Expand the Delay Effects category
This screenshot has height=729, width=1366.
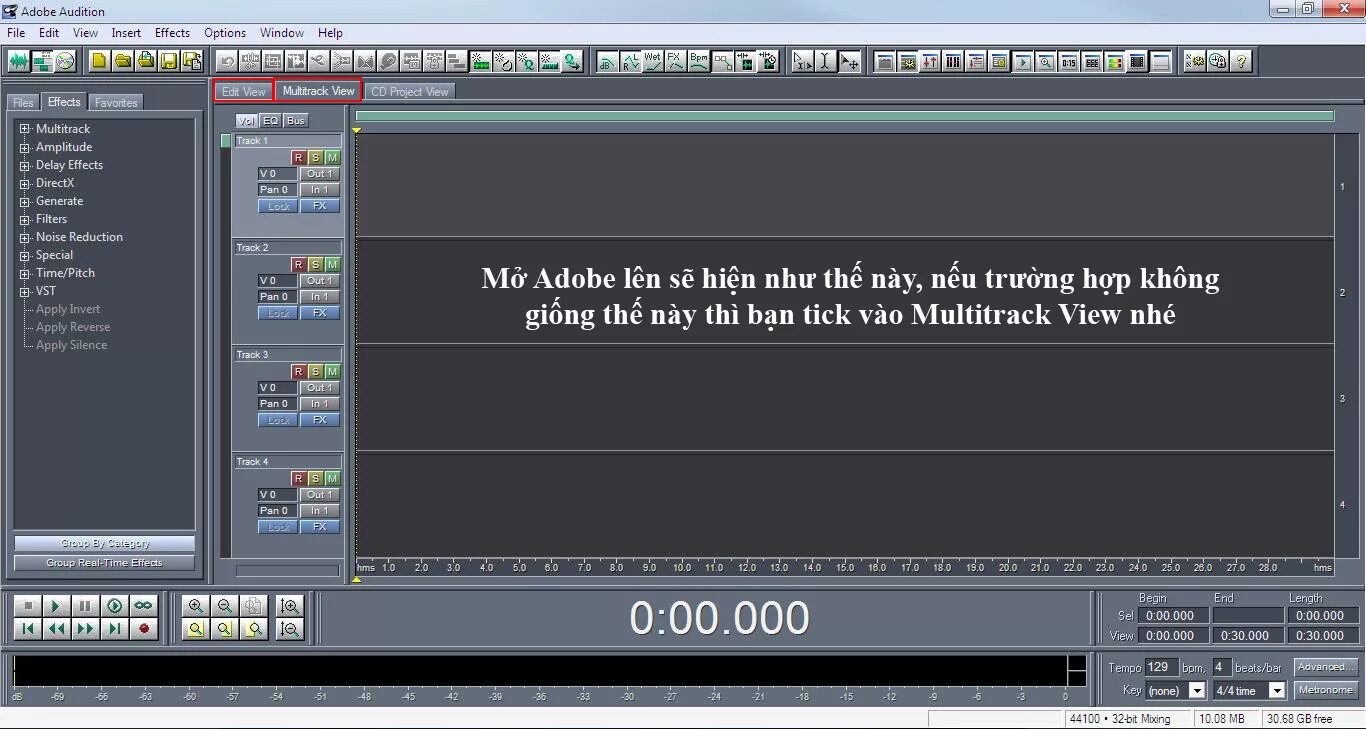coord(25,165)
